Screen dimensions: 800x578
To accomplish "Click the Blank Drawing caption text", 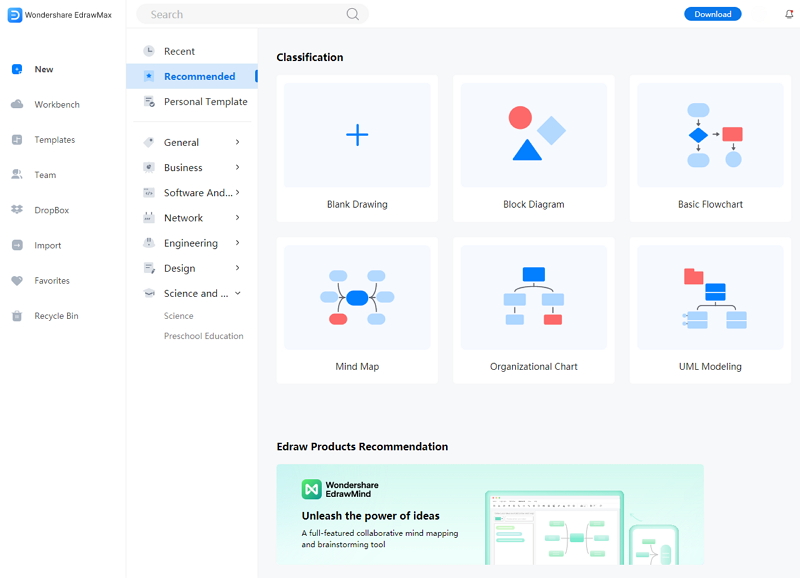I will (x=357, y=204).
